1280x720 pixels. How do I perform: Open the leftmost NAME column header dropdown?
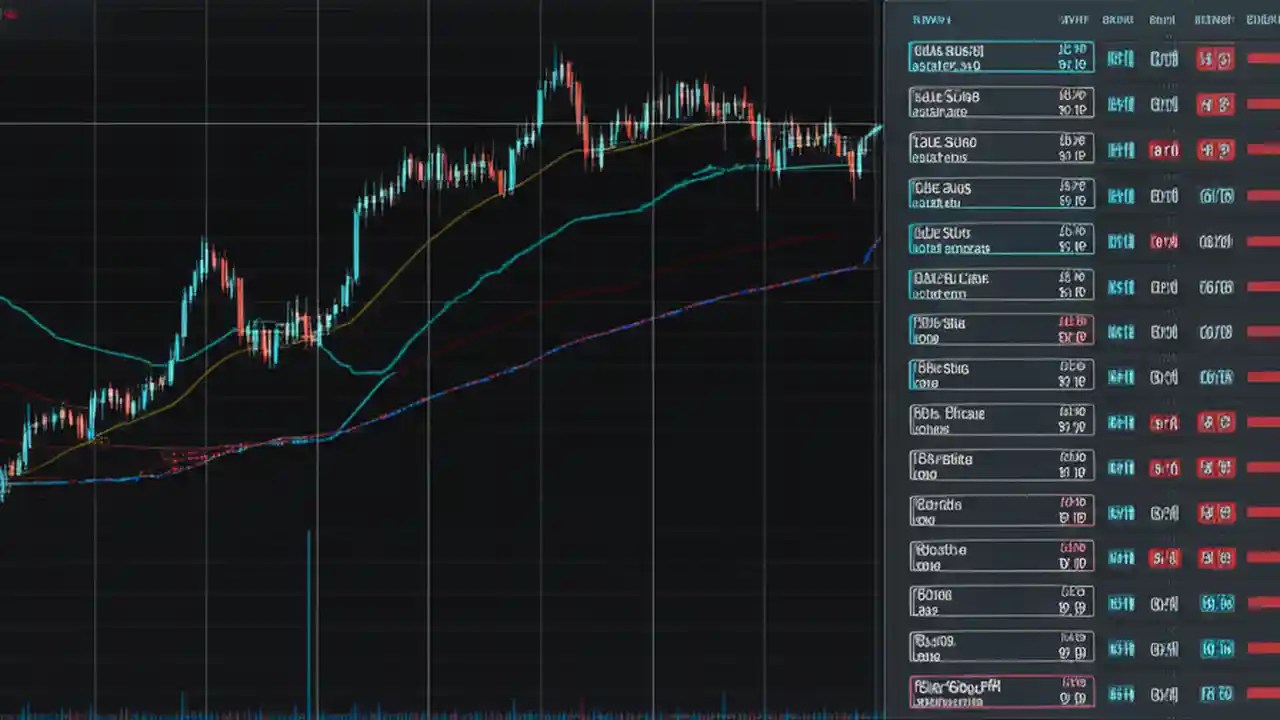(932, 19)
